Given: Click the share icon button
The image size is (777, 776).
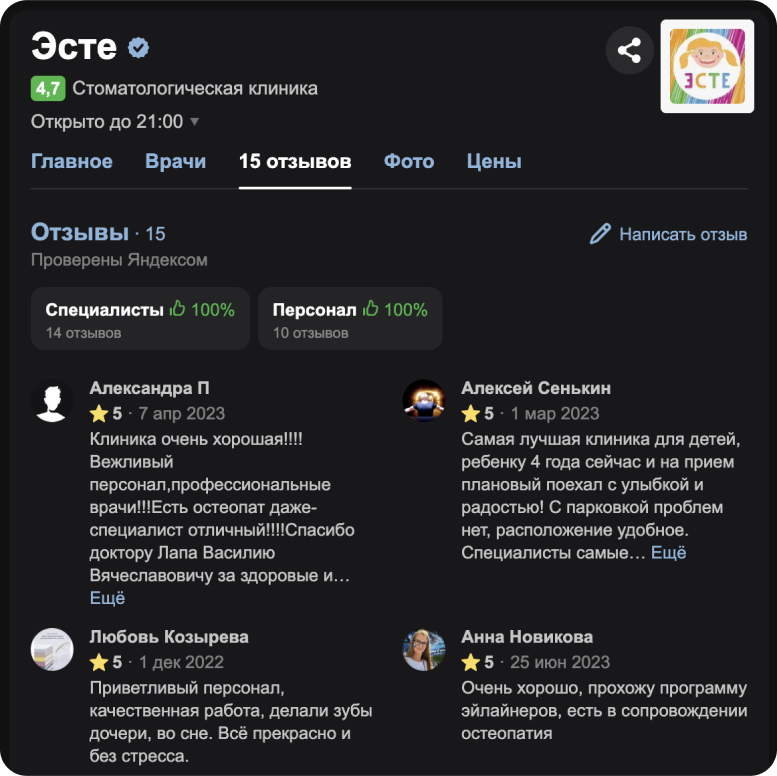Looking at the screenshot, I should (629, 51).
